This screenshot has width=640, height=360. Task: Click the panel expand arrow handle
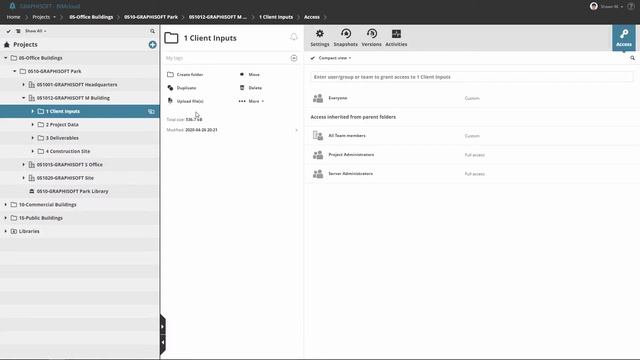(x=162, y=327)
